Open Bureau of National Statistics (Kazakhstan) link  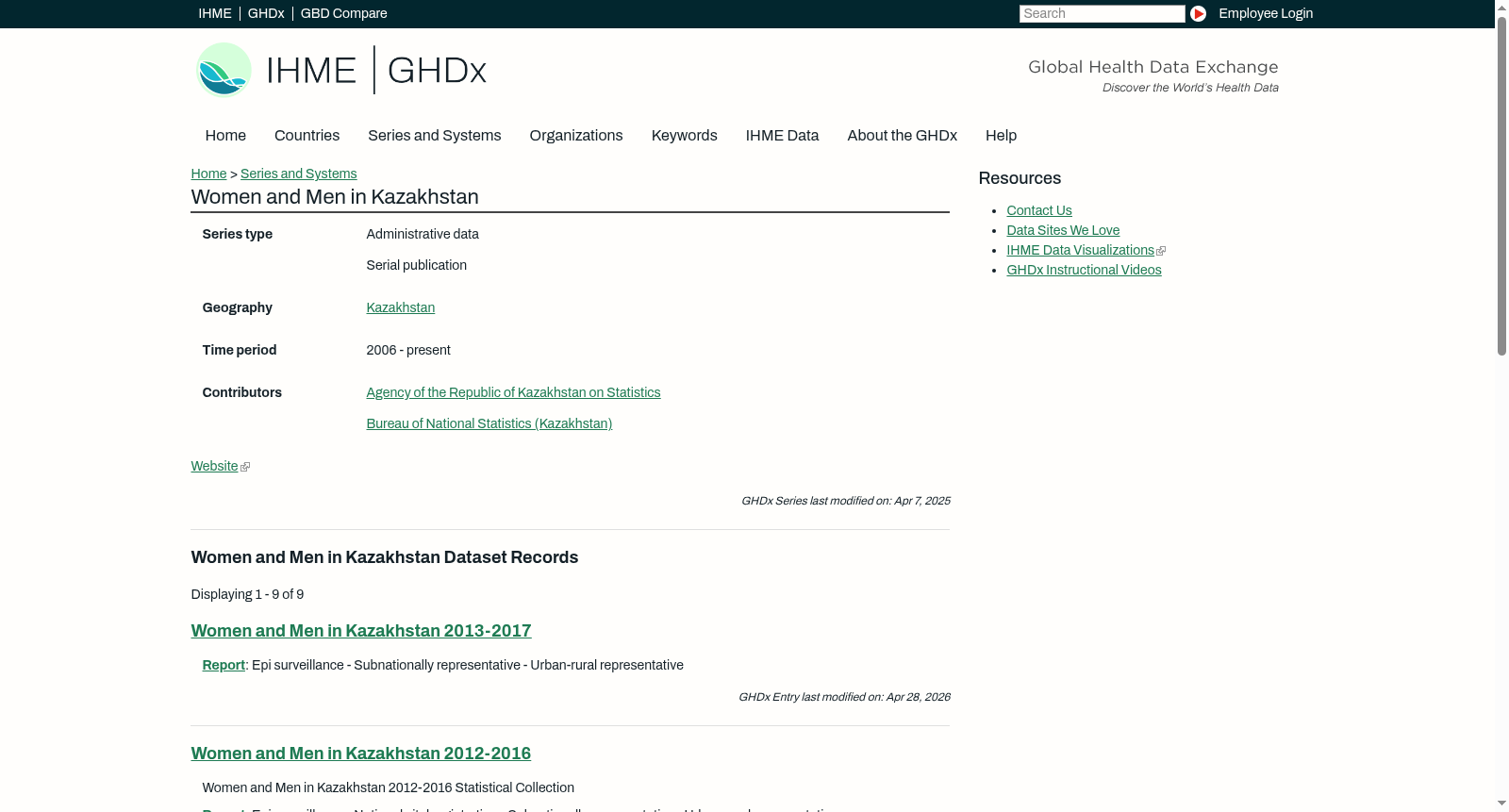pos(489,423)
